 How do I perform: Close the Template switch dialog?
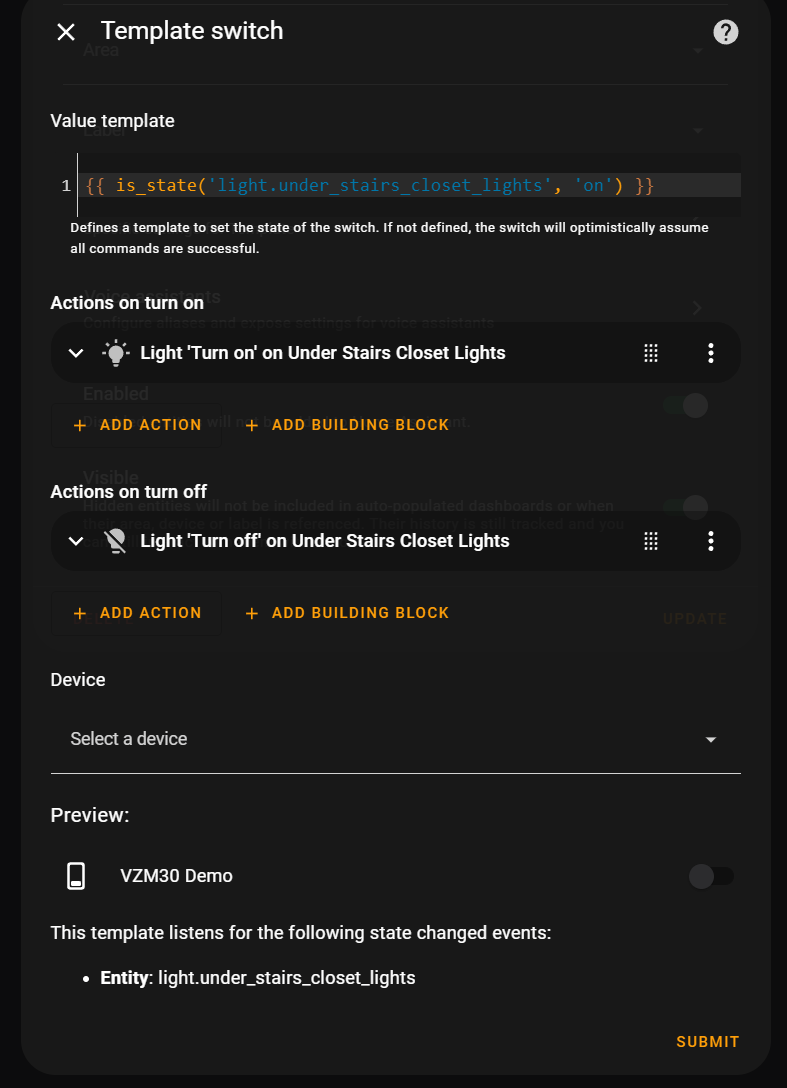pyautogui.click(x=66, y=32)
